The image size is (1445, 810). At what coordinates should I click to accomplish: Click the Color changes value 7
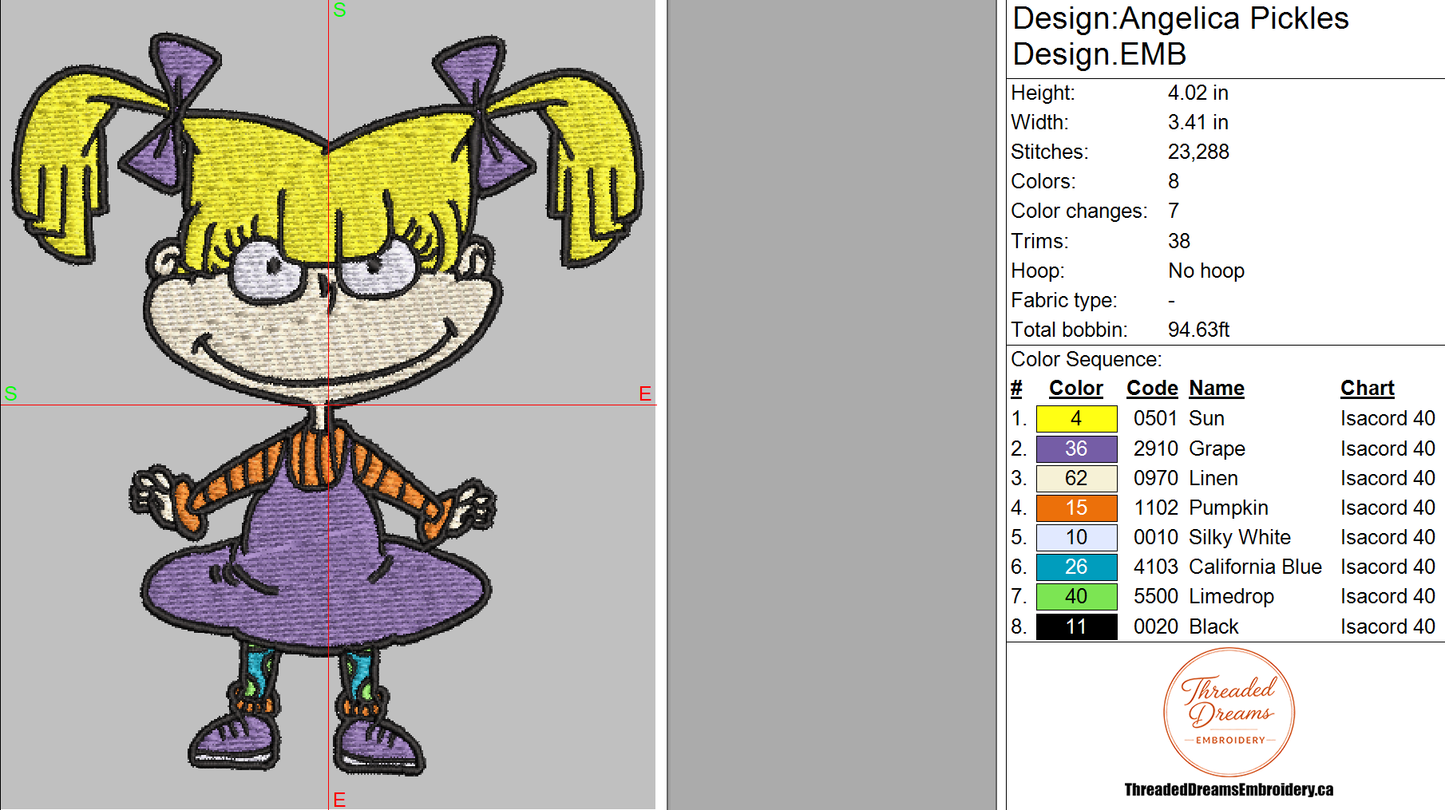1174,212
